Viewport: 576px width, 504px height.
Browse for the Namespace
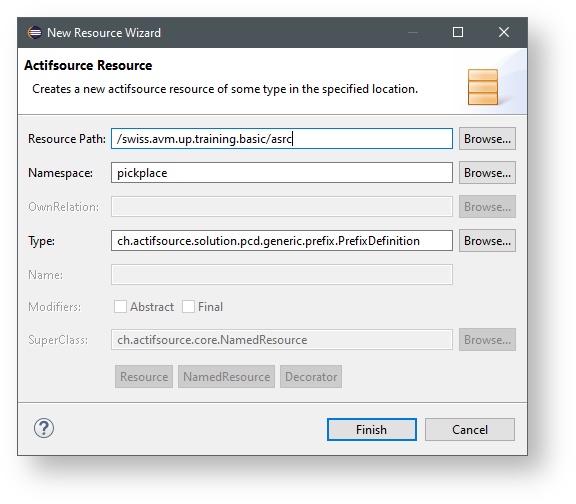[x=487, y=173]
